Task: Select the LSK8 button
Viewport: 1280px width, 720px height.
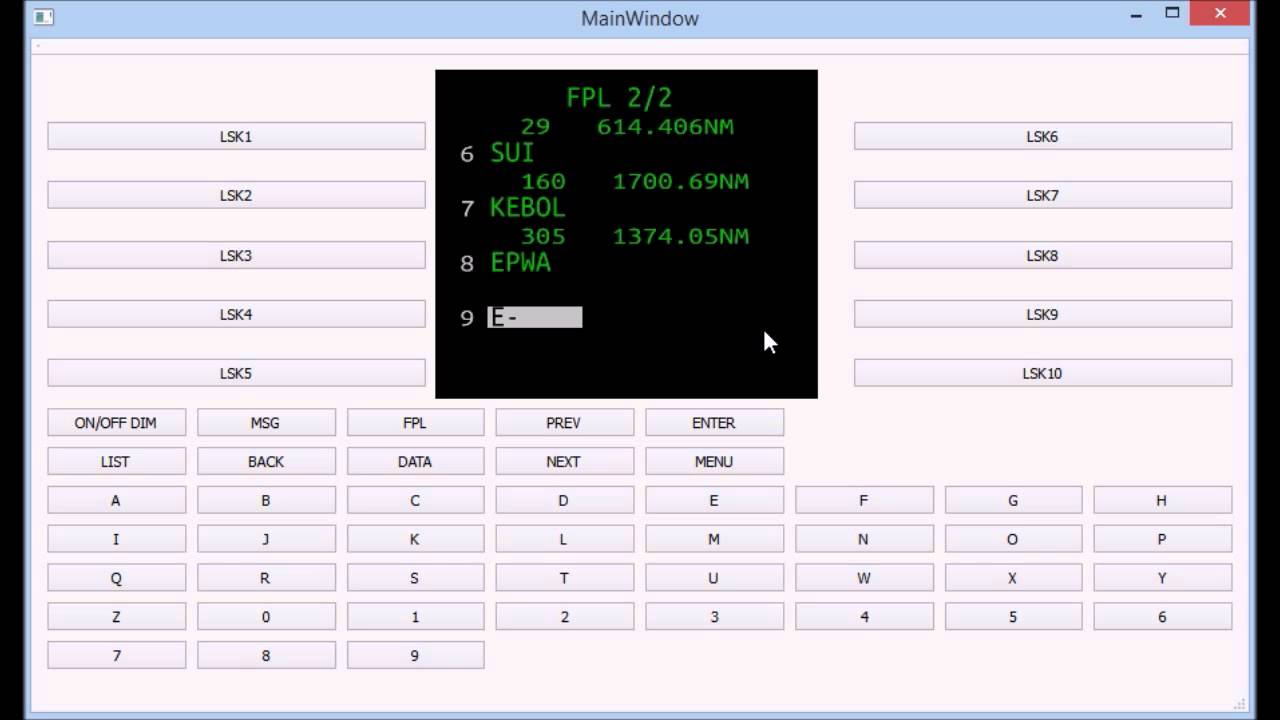Action: tap(1043, 255)
